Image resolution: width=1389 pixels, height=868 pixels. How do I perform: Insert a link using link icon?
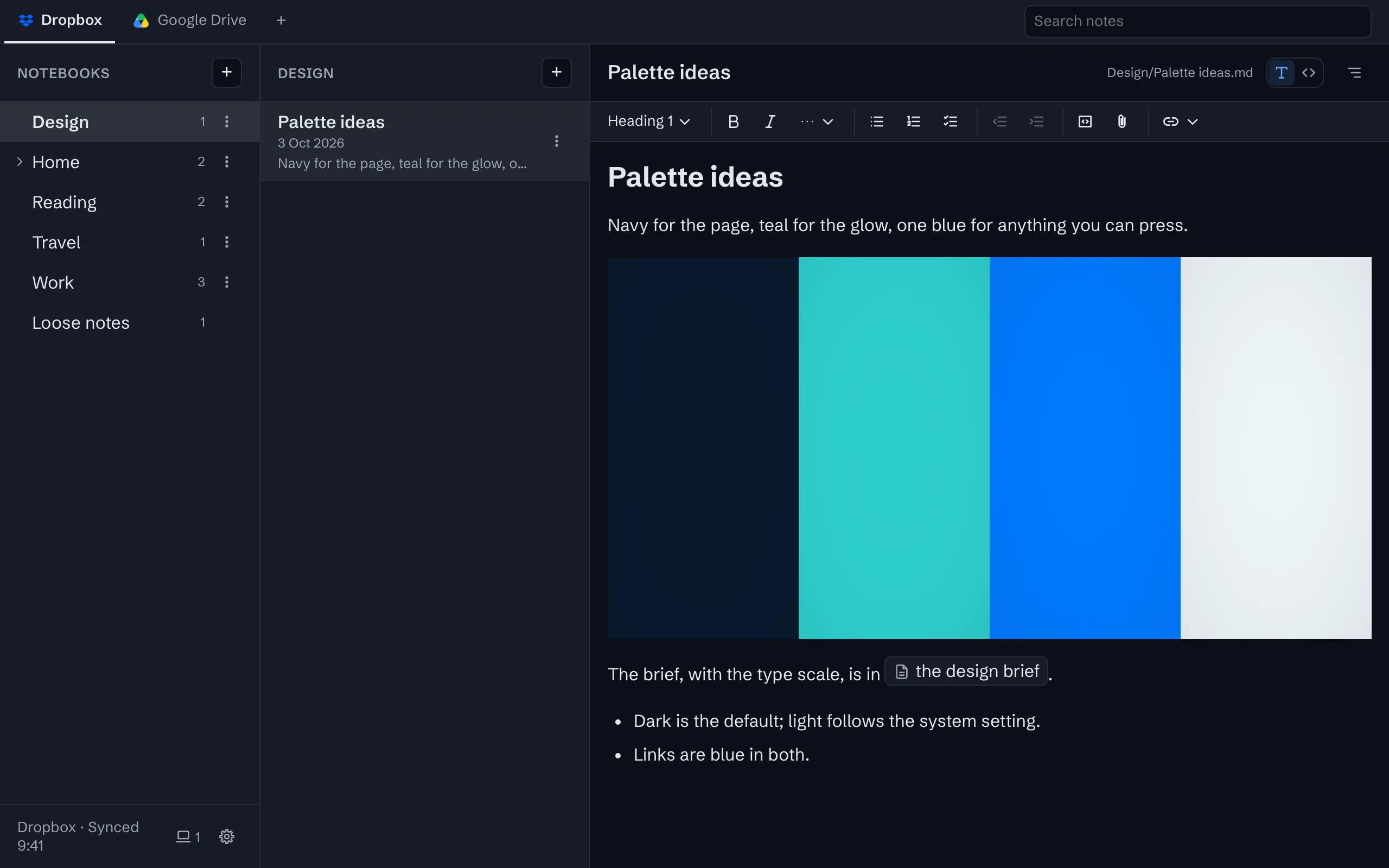pyautogui.click(x=1170, y=122)
